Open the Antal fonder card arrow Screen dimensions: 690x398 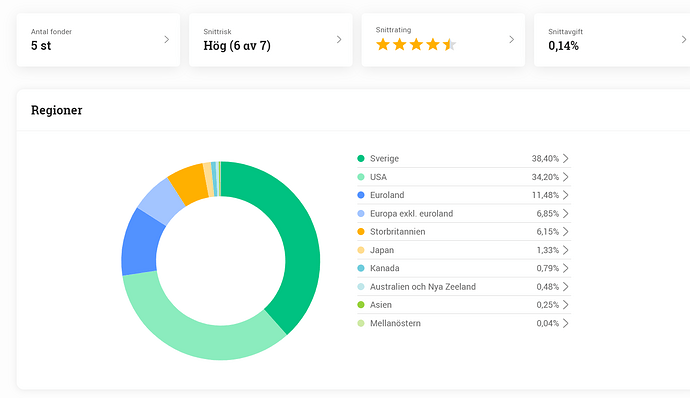[166, 40]
